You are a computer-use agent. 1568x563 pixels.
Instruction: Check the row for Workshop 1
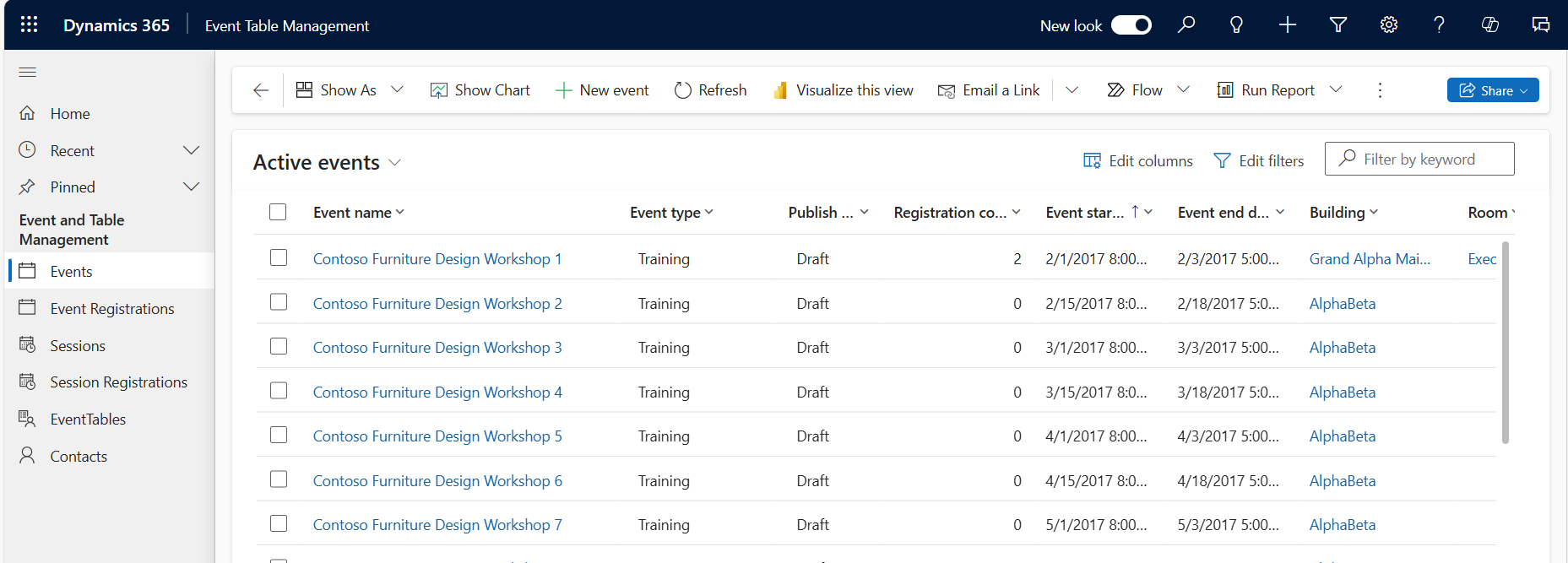279,257
